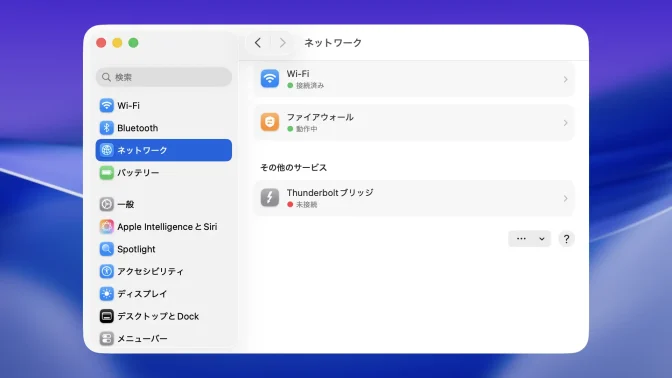This screenshot has height=378, width=672.
Task: Click the search magnifier icon
Action: pos(106,77)
